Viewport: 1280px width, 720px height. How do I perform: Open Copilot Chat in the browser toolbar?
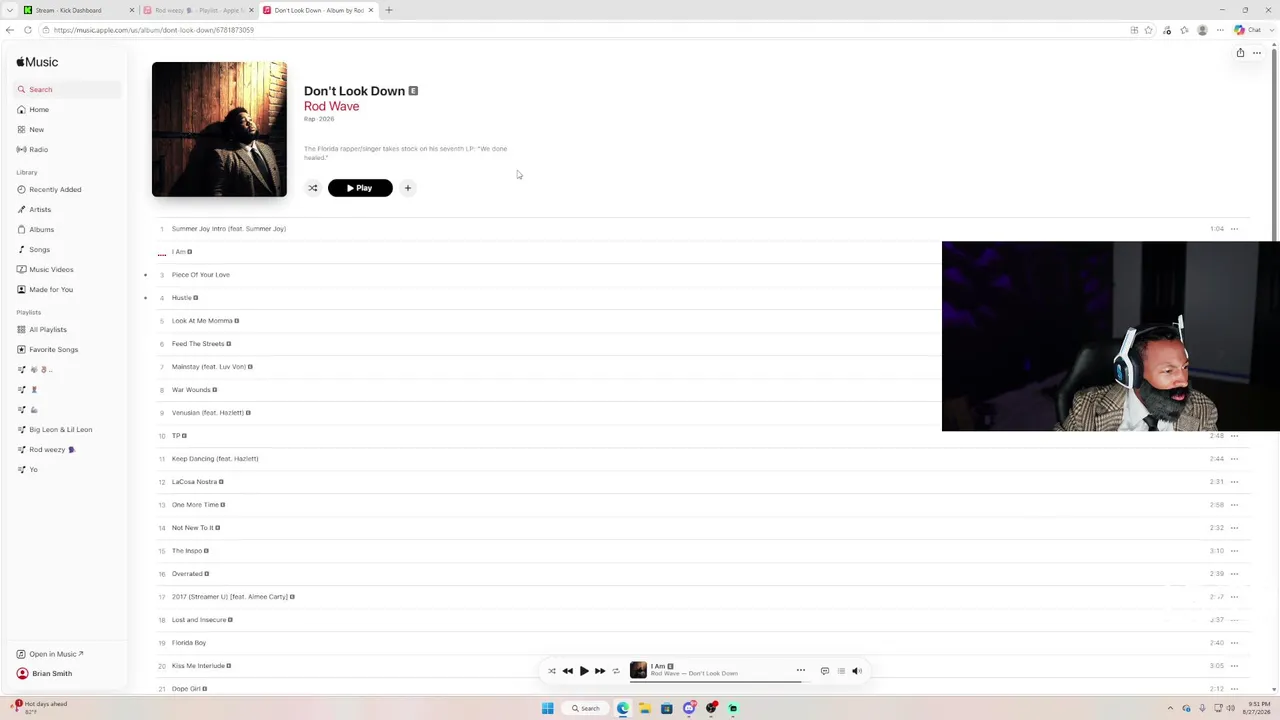pos(1249,30)
